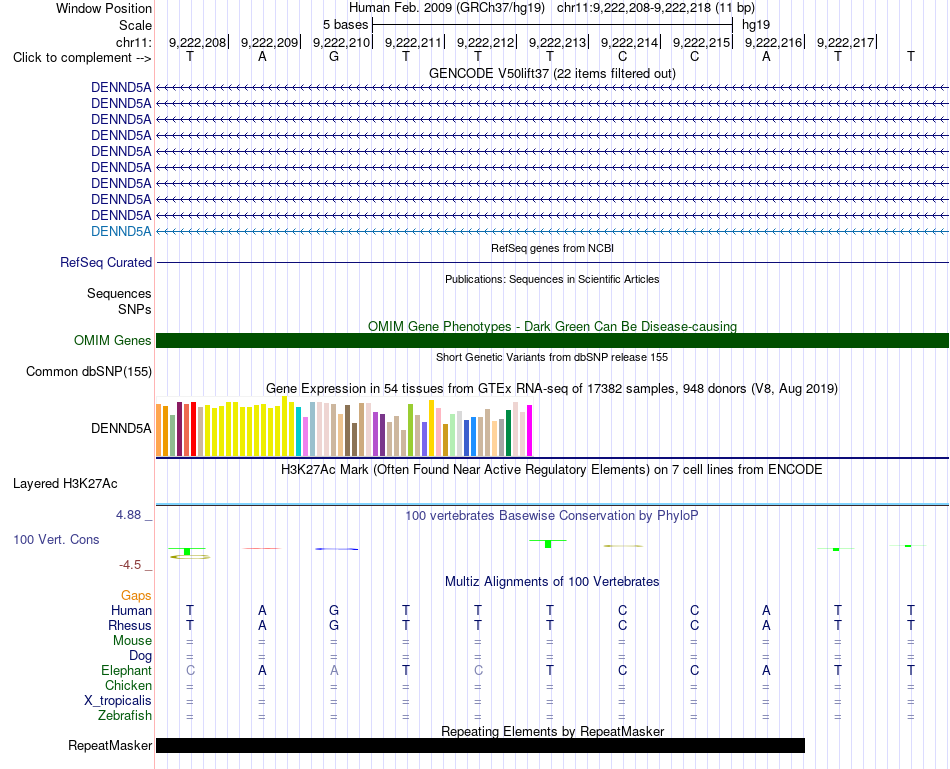Click the hg19 label beside scale bar

point(756,25)
